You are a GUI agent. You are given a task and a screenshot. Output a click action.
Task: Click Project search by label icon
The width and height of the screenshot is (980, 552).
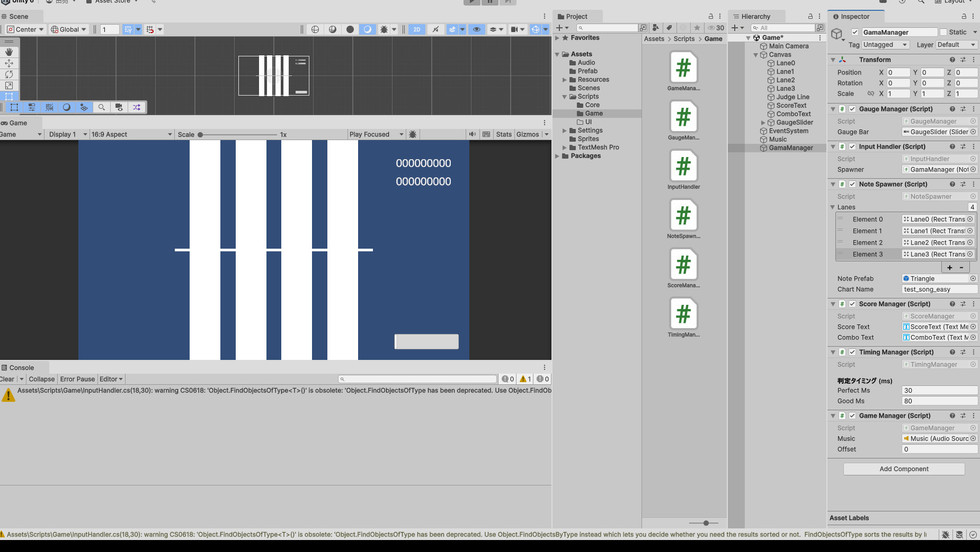pyautogui.click(x=669, y=28)
